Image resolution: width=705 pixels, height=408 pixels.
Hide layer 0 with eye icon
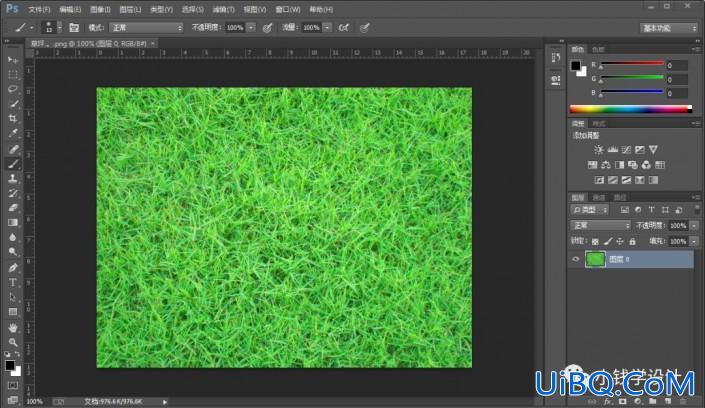(576, 259)
